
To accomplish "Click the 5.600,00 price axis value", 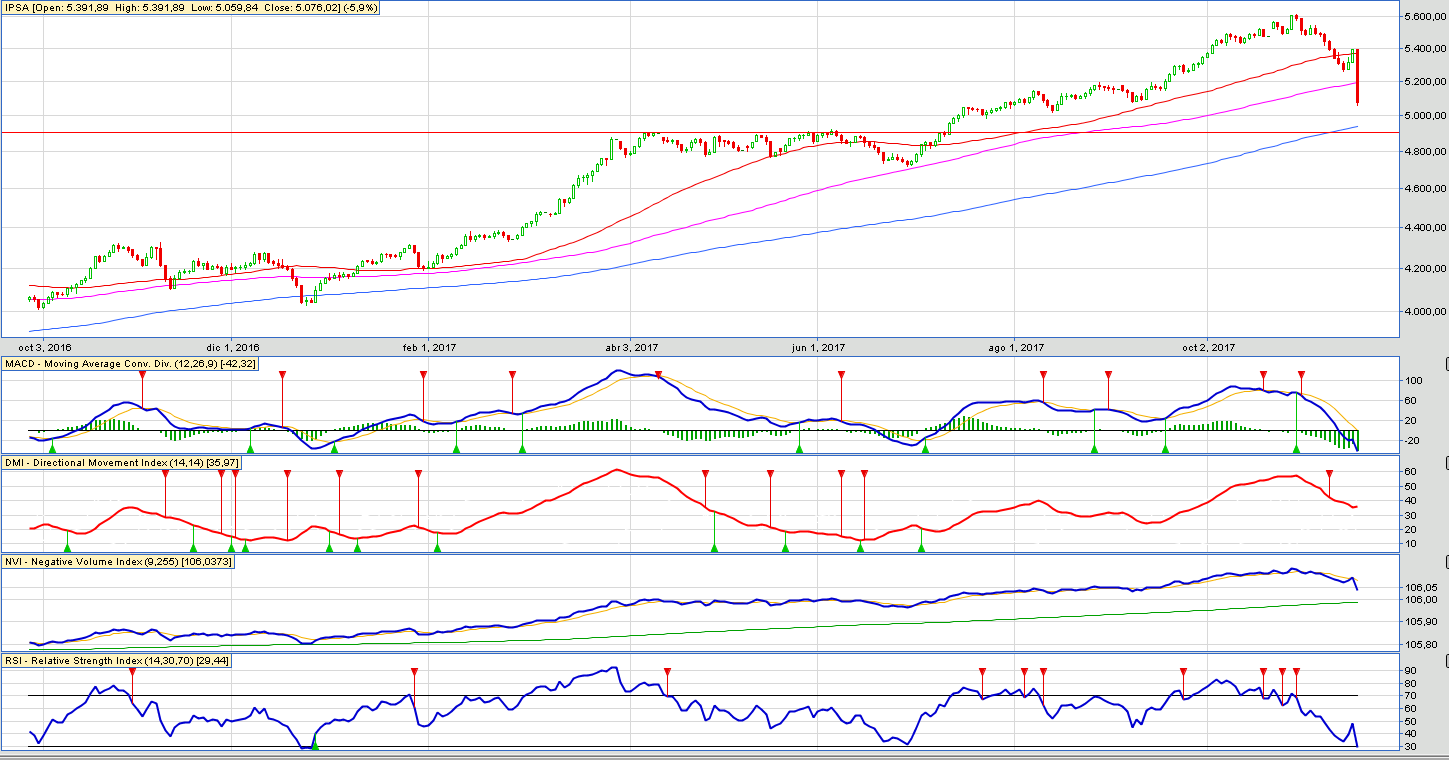I will 1417,17.
